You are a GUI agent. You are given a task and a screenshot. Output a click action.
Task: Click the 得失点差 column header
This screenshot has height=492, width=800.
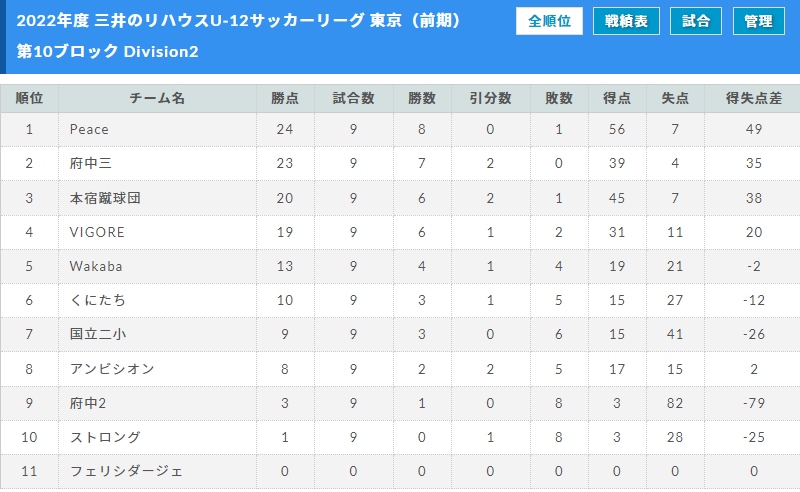pos(754,98)
